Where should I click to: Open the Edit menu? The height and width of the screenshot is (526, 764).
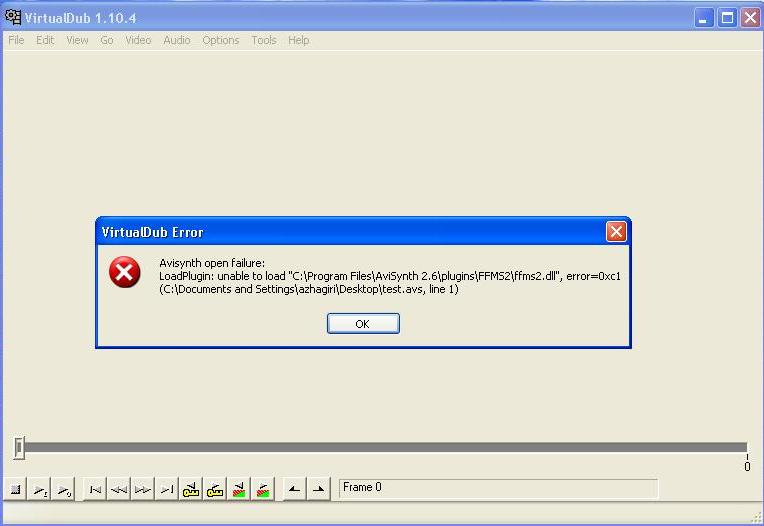tap(45, 40)
